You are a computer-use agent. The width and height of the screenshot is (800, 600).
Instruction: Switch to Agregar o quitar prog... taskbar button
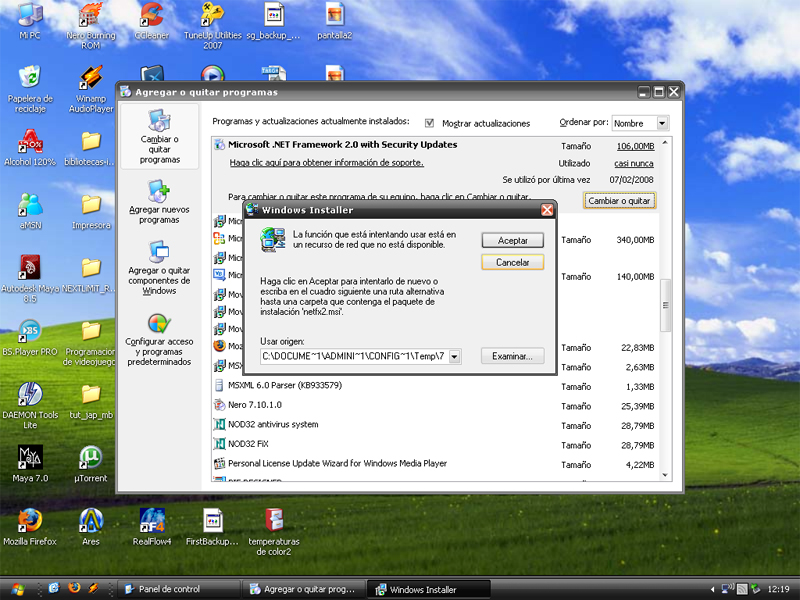coord(305,589)
